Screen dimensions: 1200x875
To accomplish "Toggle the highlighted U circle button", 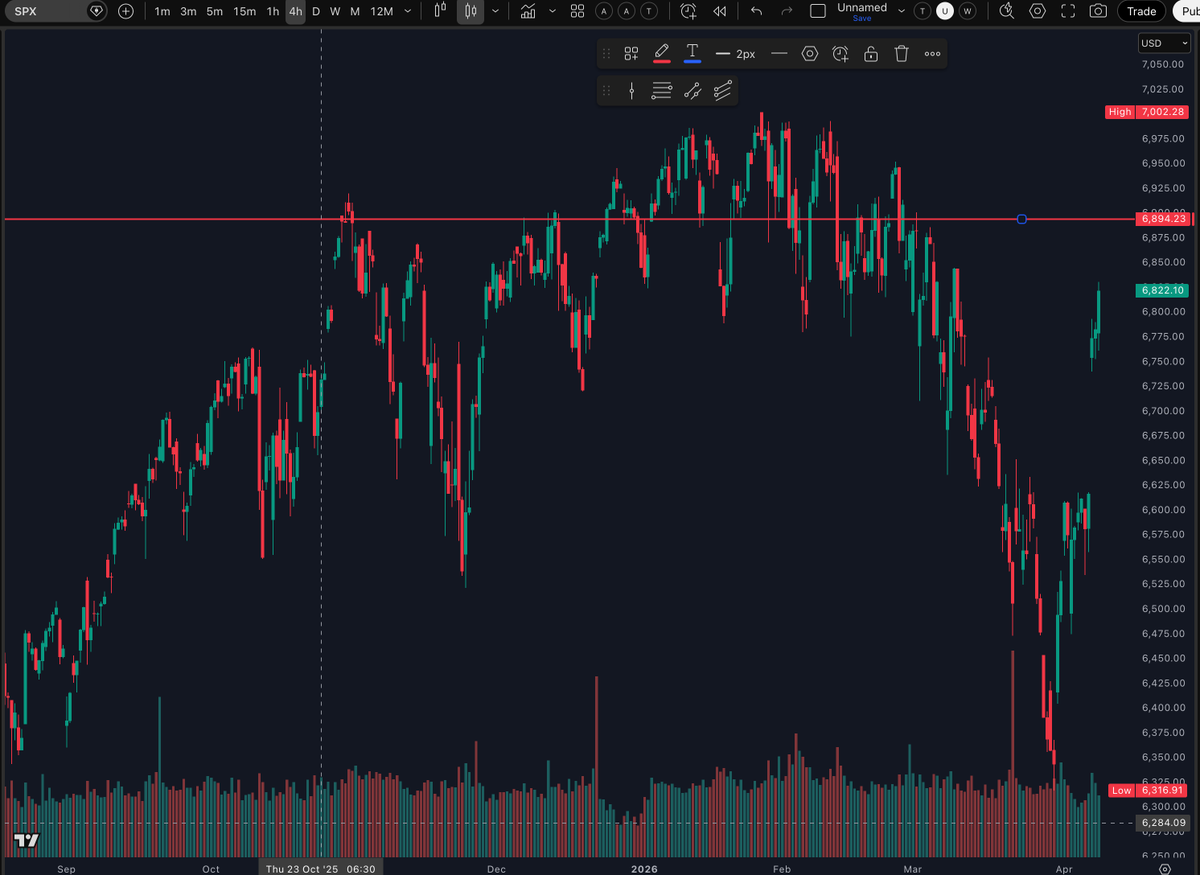I will click(945, 11).
